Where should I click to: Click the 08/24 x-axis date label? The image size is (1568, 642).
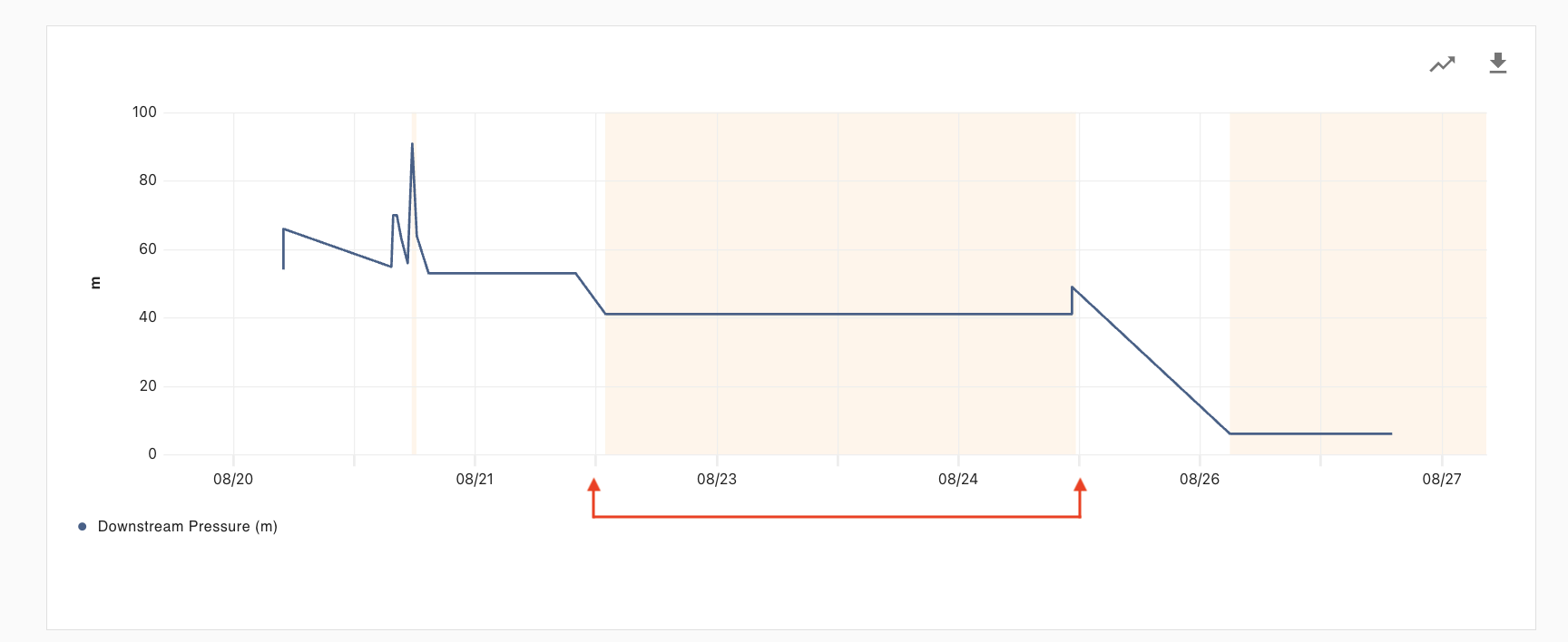tap(958, 480)
